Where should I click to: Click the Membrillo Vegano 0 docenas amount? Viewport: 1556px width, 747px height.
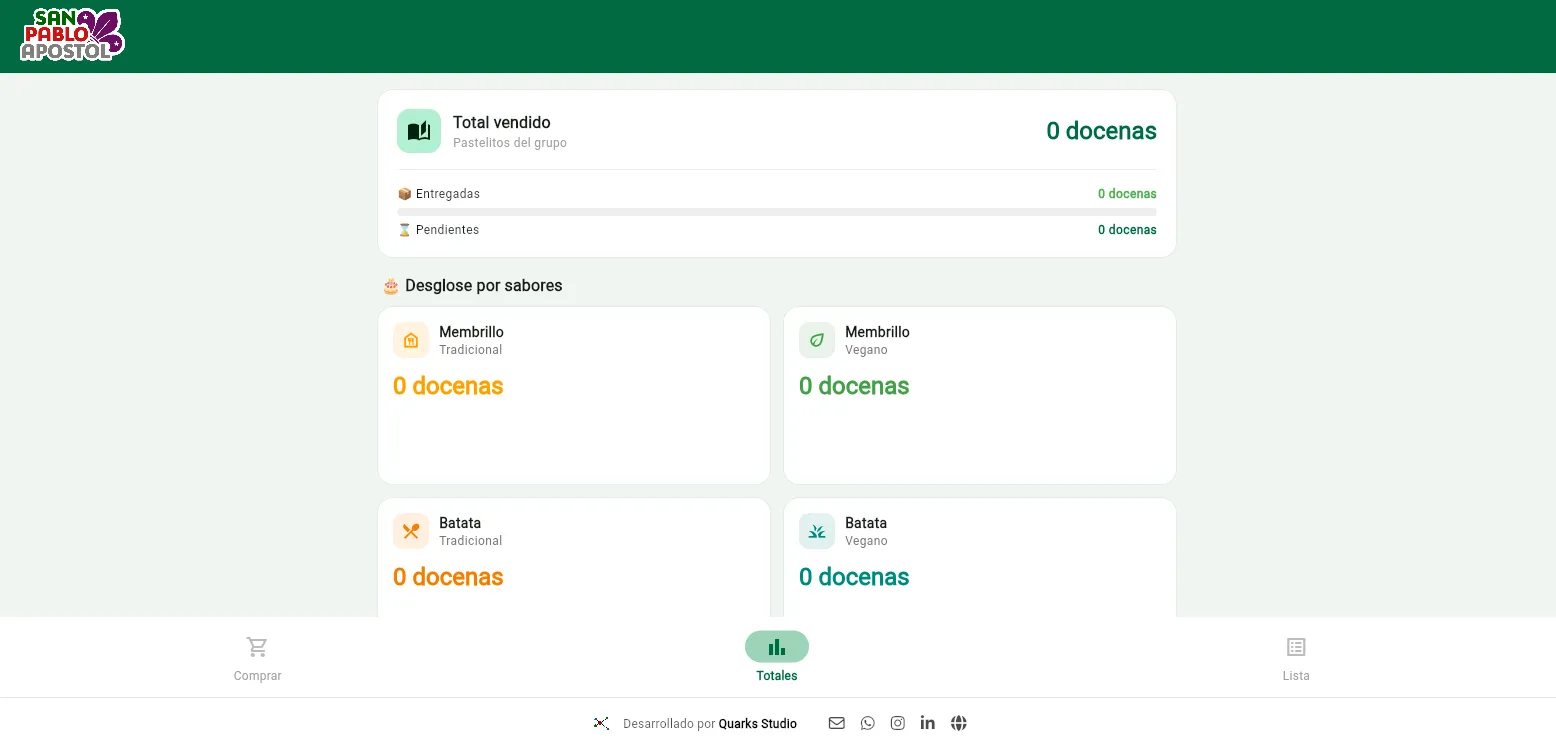[x=854, y=386]
